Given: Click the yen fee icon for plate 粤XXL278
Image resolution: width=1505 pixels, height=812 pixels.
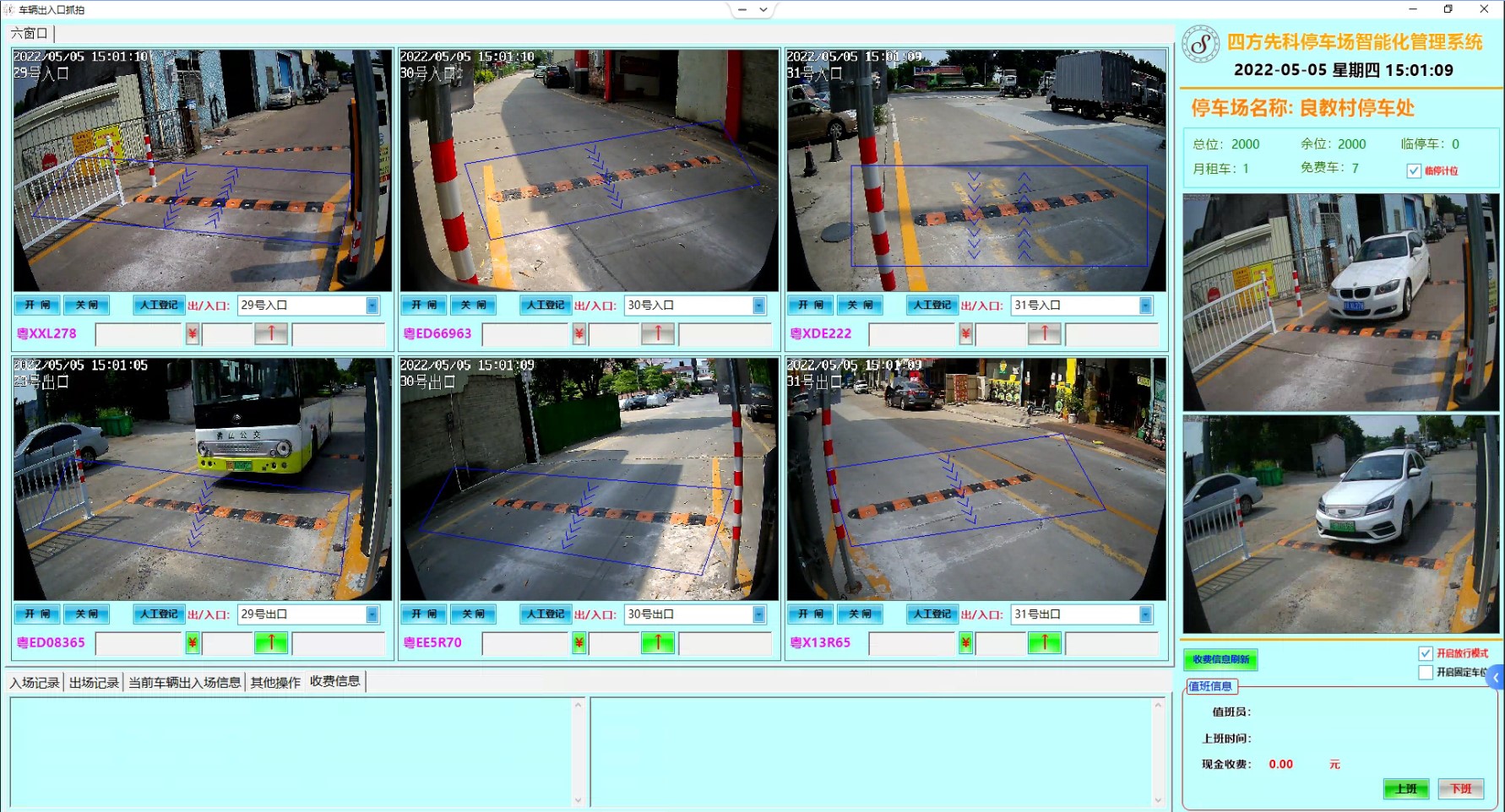Looking at the screenshot, I should click(193, 334).
